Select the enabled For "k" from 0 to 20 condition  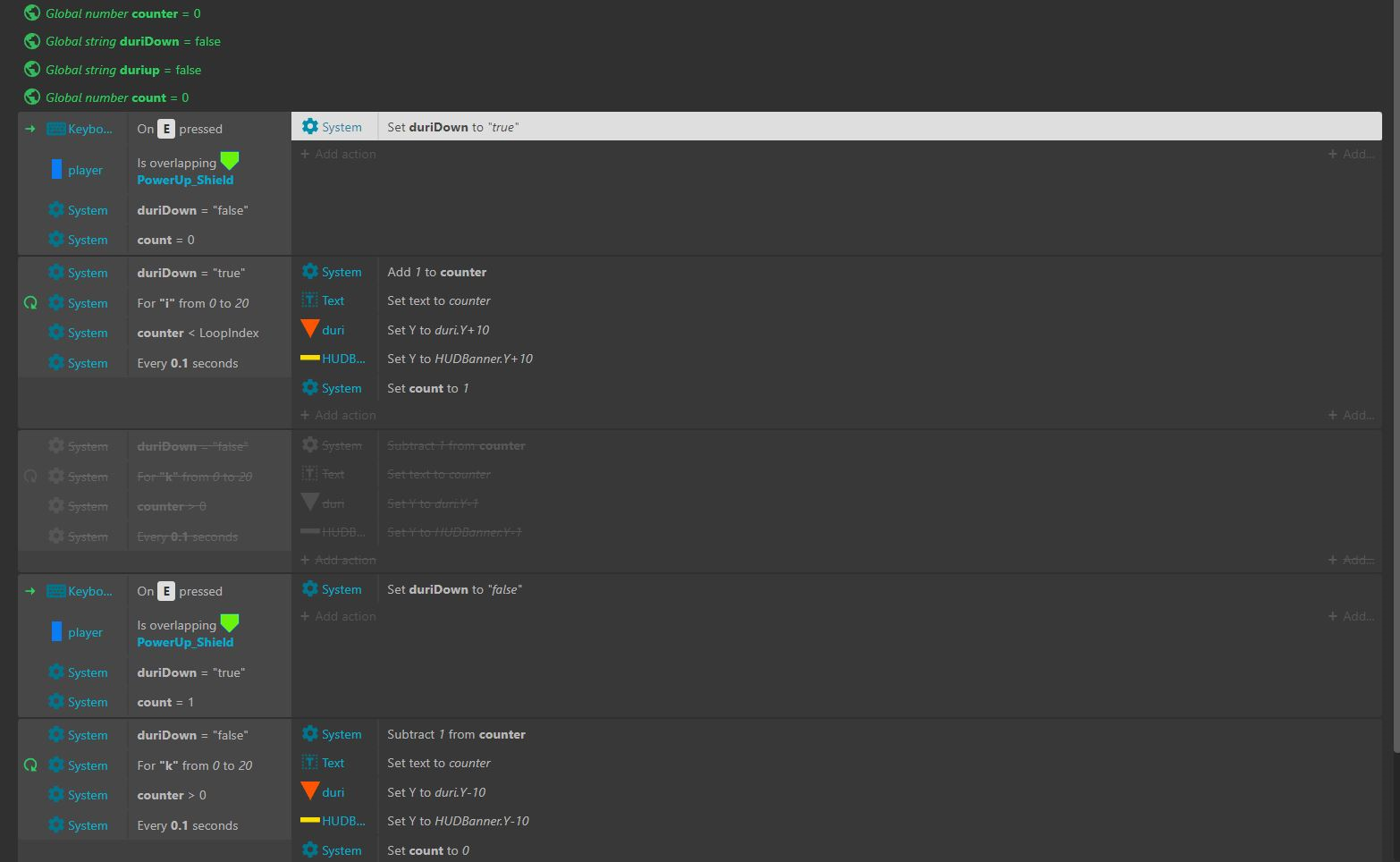[209, 765]
